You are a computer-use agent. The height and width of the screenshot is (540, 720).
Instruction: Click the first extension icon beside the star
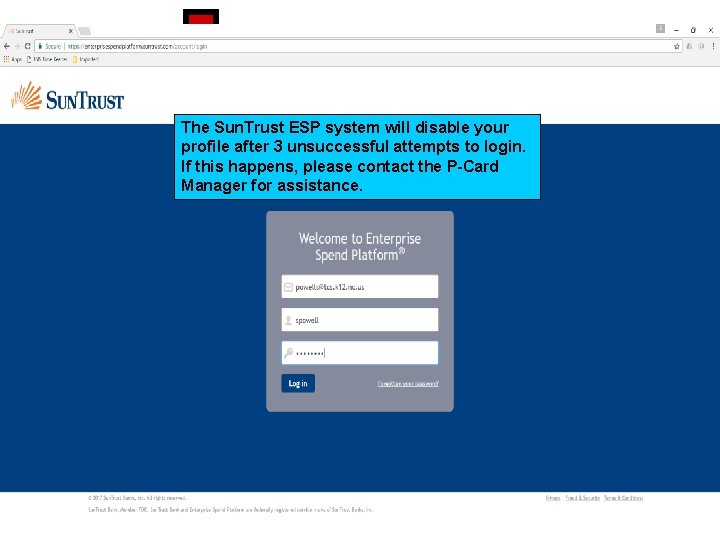pyautogui.click(x=689, y=46)
